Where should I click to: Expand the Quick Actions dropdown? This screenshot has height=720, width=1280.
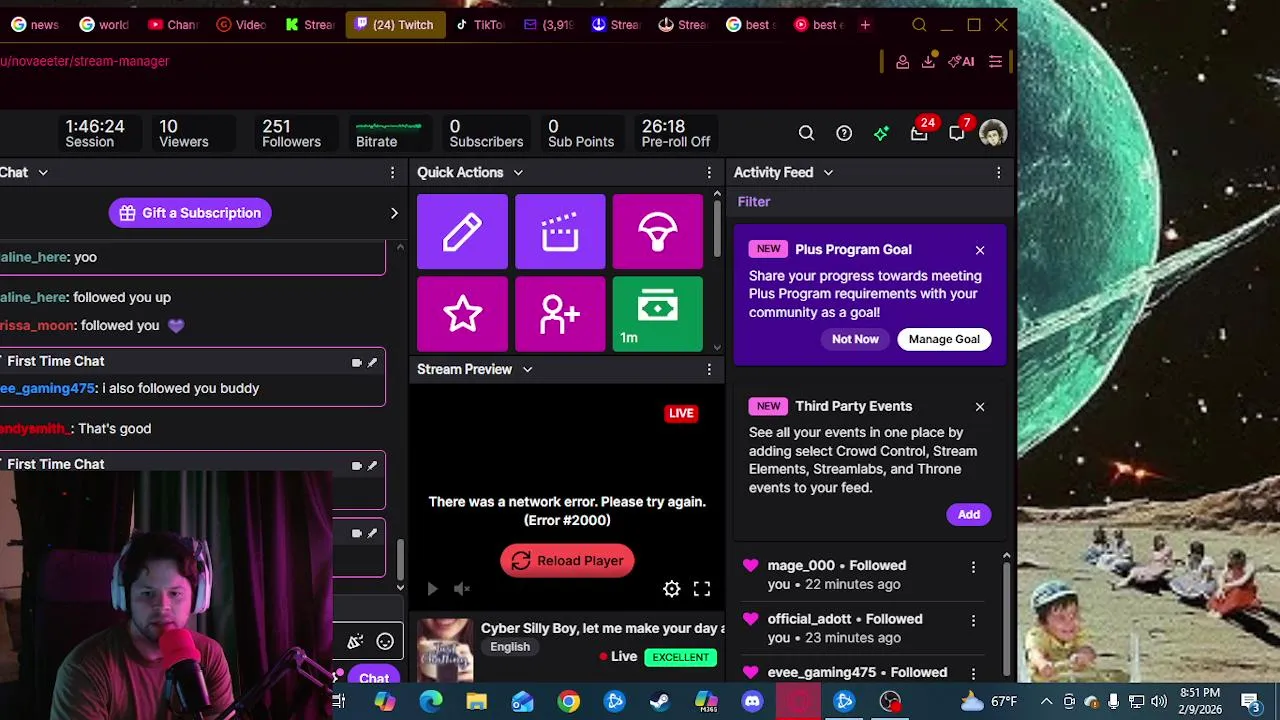[518, 173]
